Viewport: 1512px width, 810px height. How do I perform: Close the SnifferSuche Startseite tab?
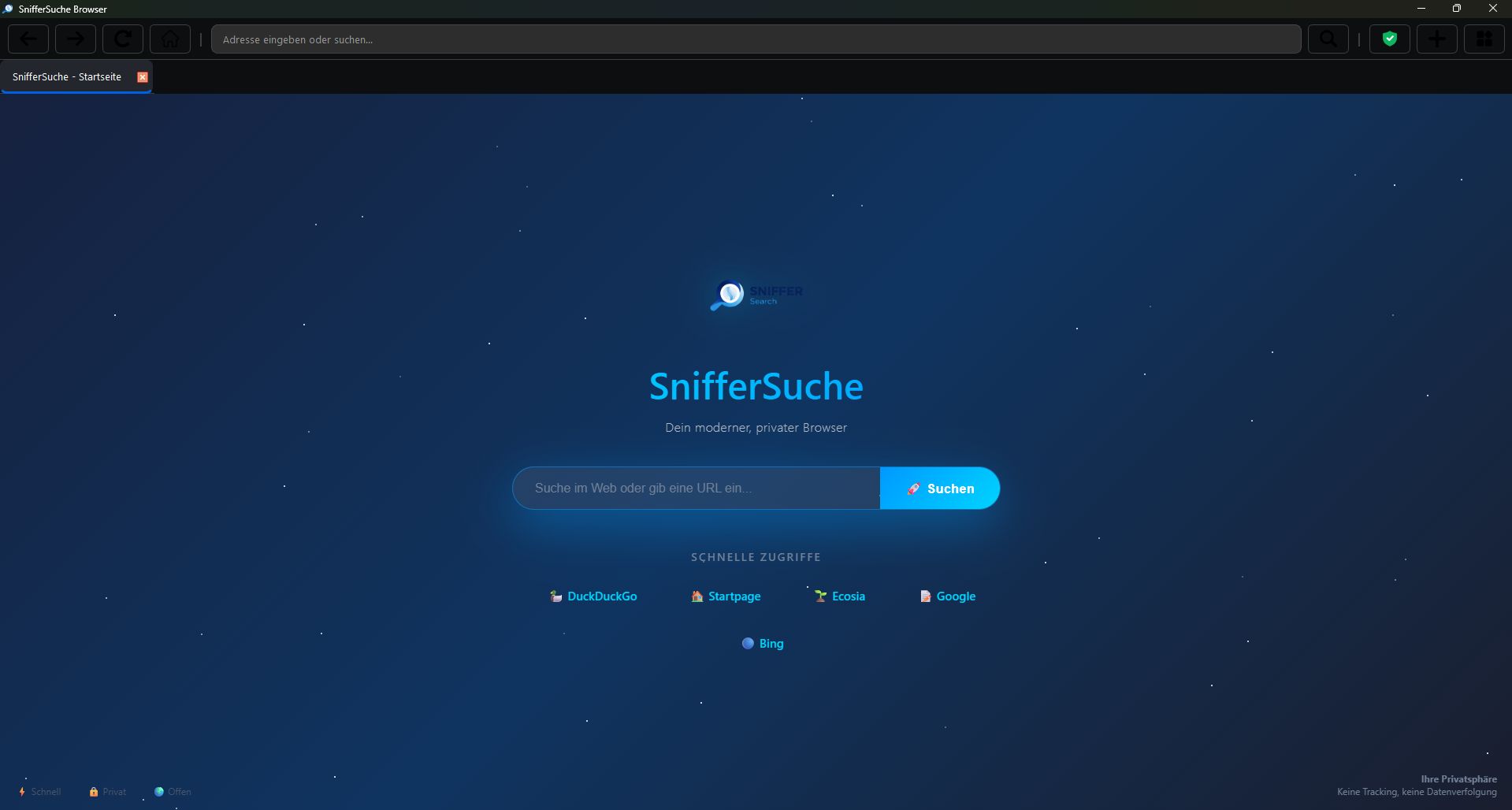pyautogui.click(x=143, y=77)
